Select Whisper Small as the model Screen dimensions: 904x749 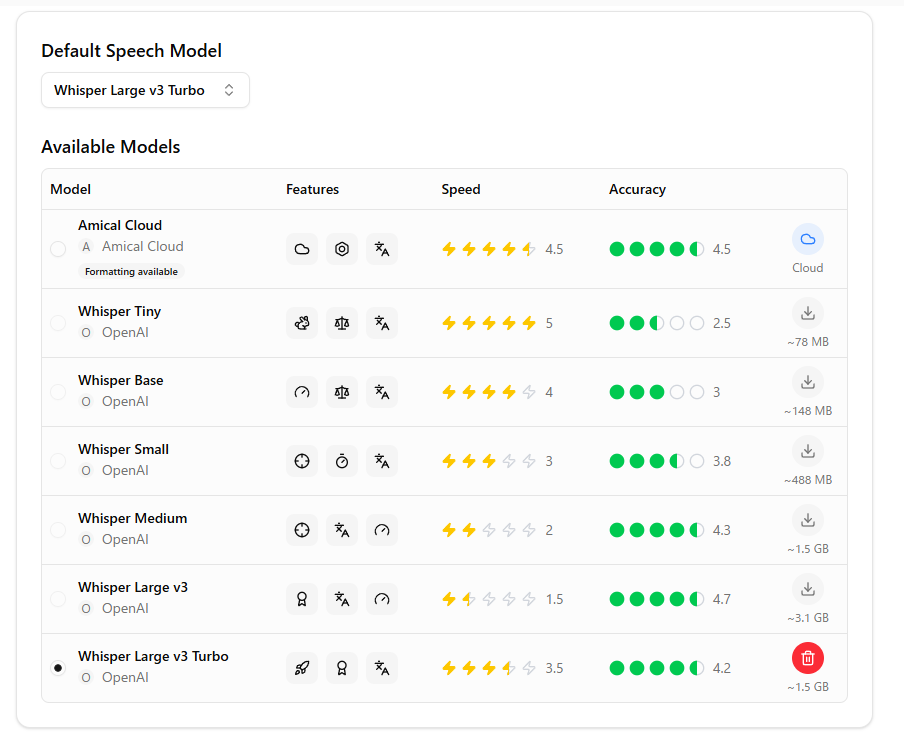coord(58,461)
